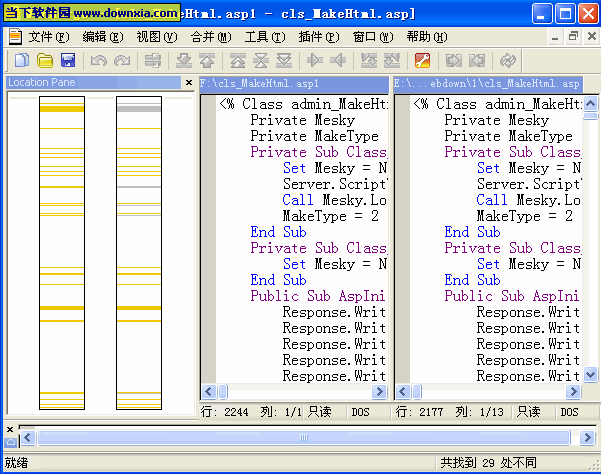Click the right file bar in the Location Pane
Screen dimensions: 601x474
[139, 253]
